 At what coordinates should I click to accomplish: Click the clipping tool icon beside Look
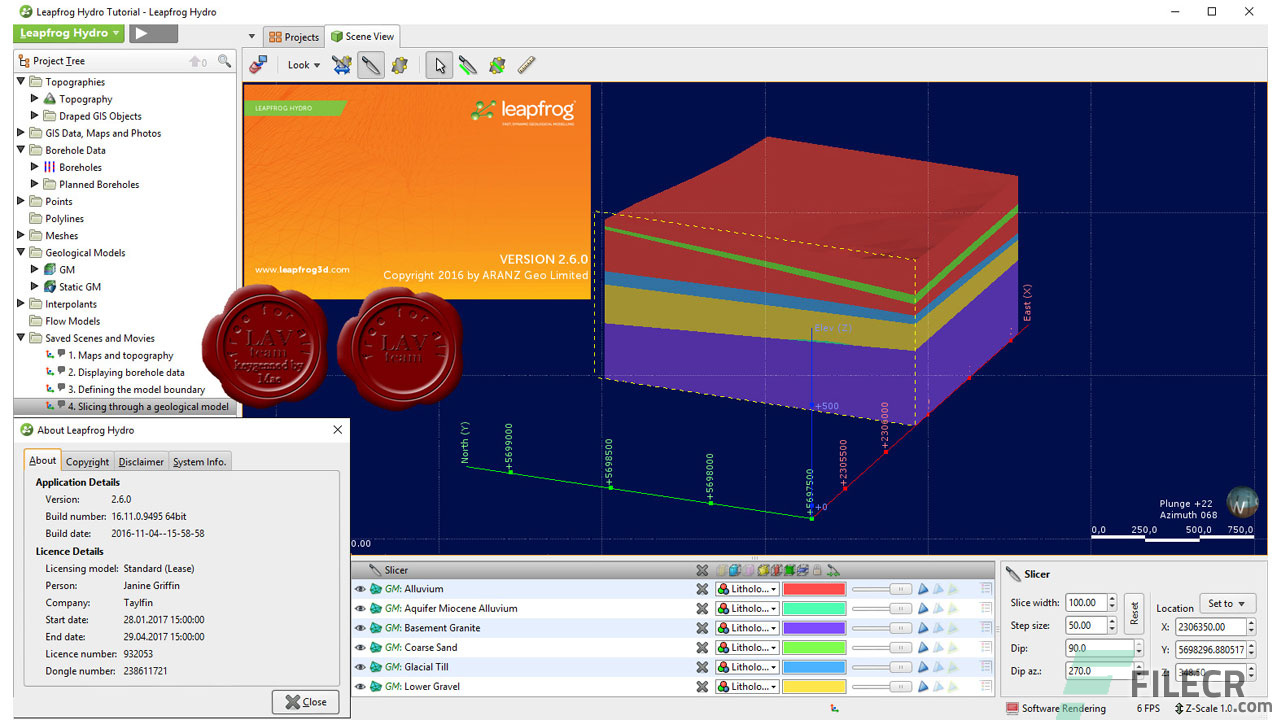(342, 65)
